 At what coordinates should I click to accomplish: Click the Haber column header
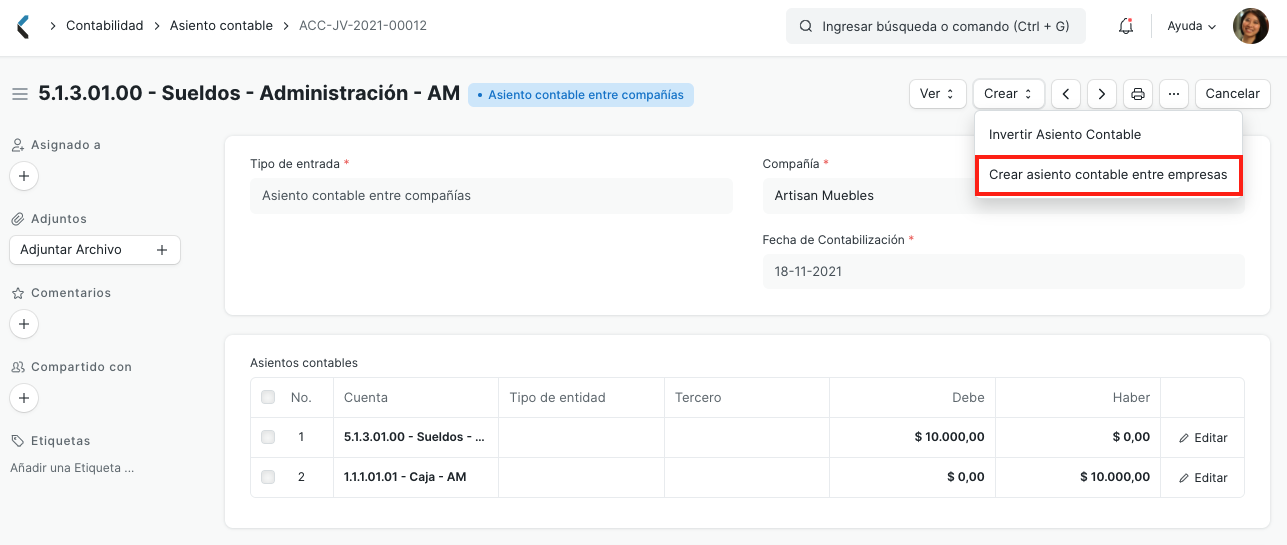pos(1079,398)
